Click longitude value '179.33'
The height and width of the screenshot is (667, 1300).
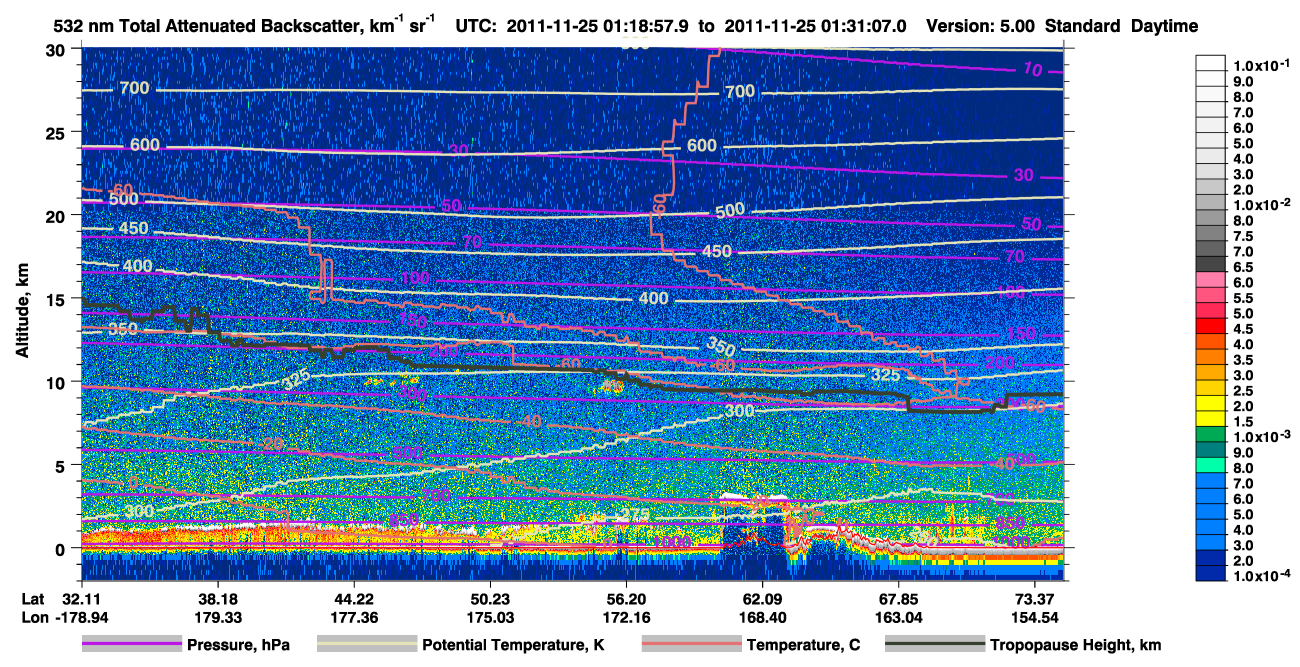tap(217, 617)
